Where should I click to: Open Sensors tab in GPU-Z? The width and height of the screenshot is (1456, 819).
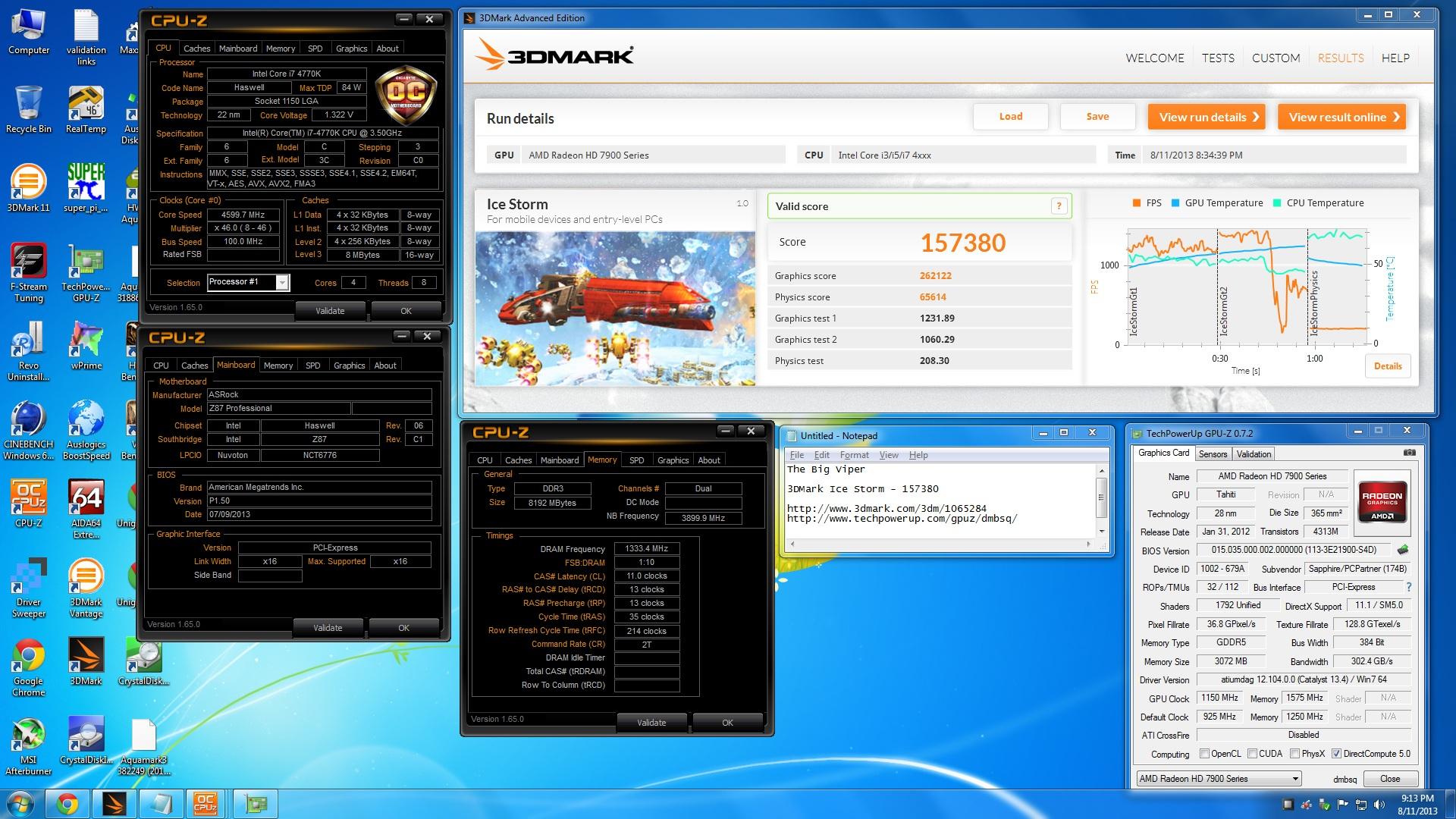click(x=1213, y=454)
